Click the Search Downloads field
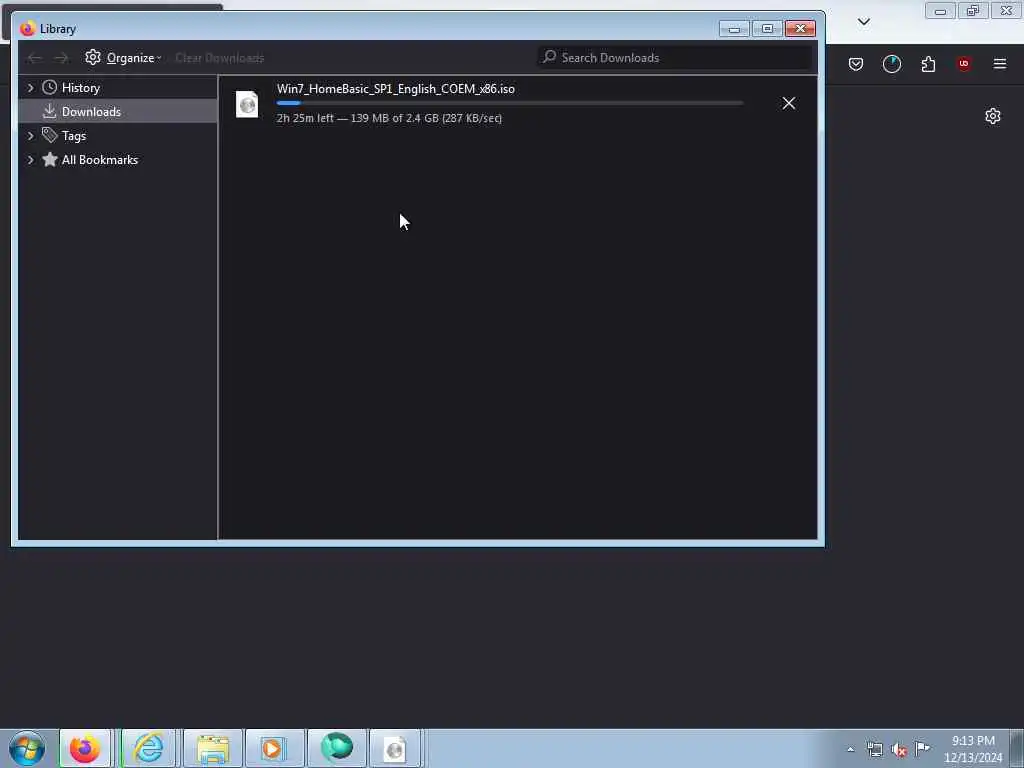This screenshot has width=1024, height=768. [x=675, y=57]
